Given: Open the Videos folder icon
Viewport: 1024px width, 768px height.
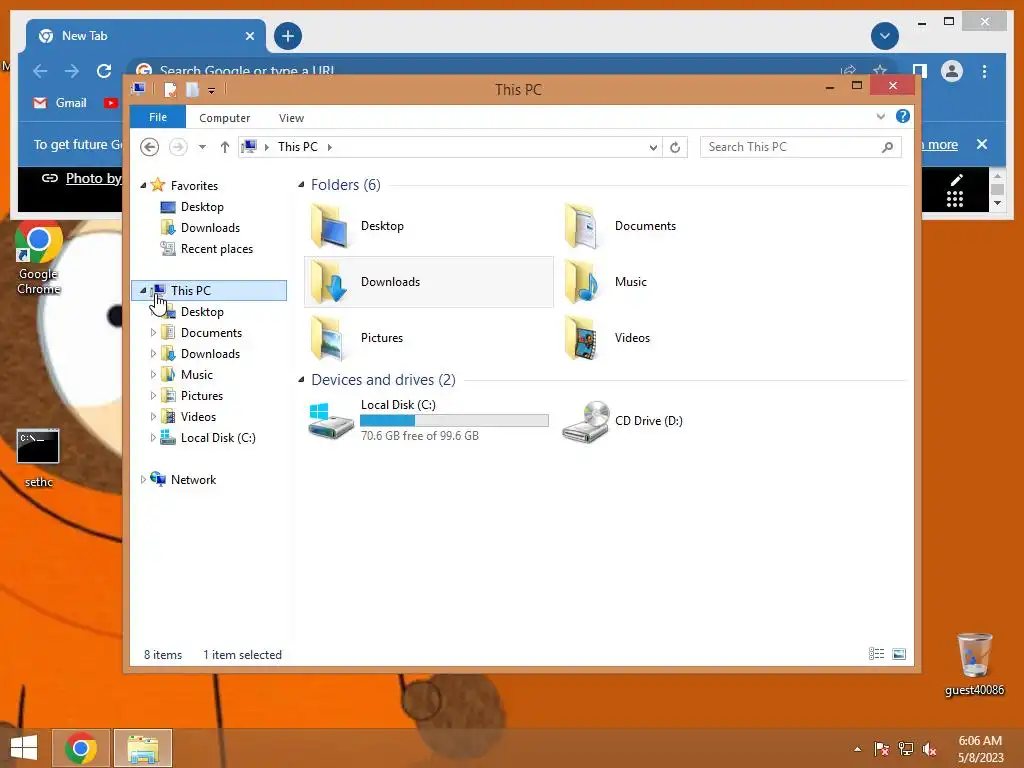Looking at the screenshot, I should (581, 338).
